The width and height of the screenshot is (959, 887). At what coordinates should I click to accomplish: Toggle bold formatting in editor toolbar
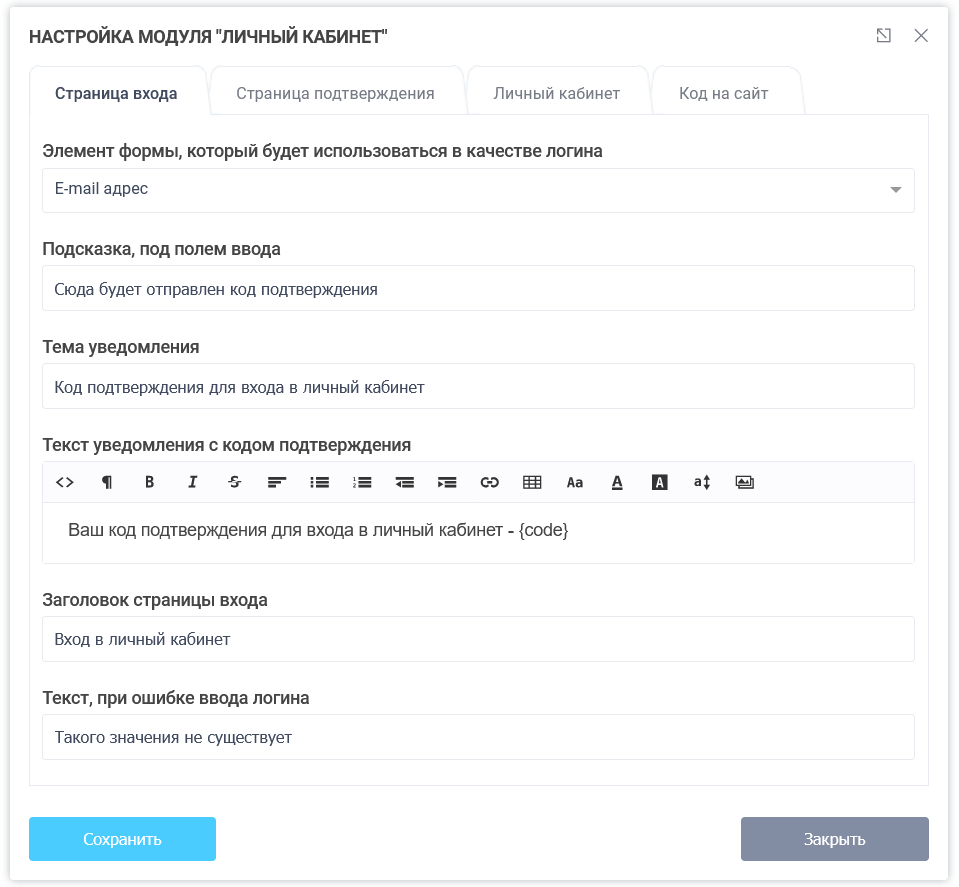pyautogui.click(x=150, y=482)
